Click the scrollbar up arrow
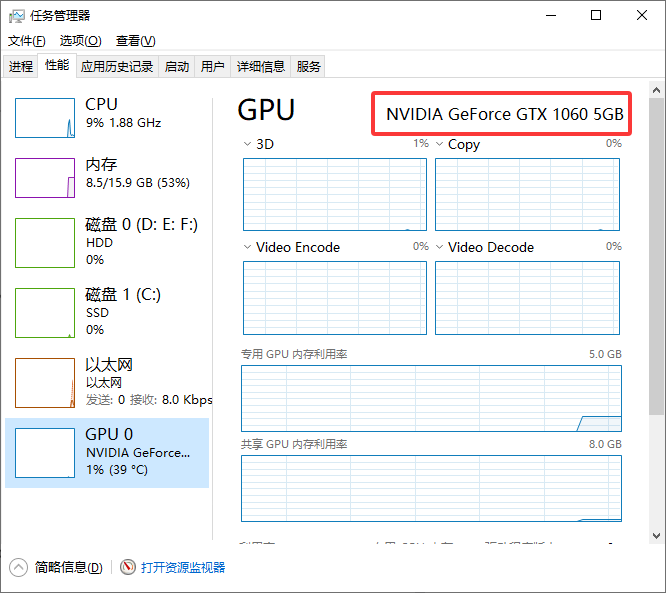 coord(656,90)
